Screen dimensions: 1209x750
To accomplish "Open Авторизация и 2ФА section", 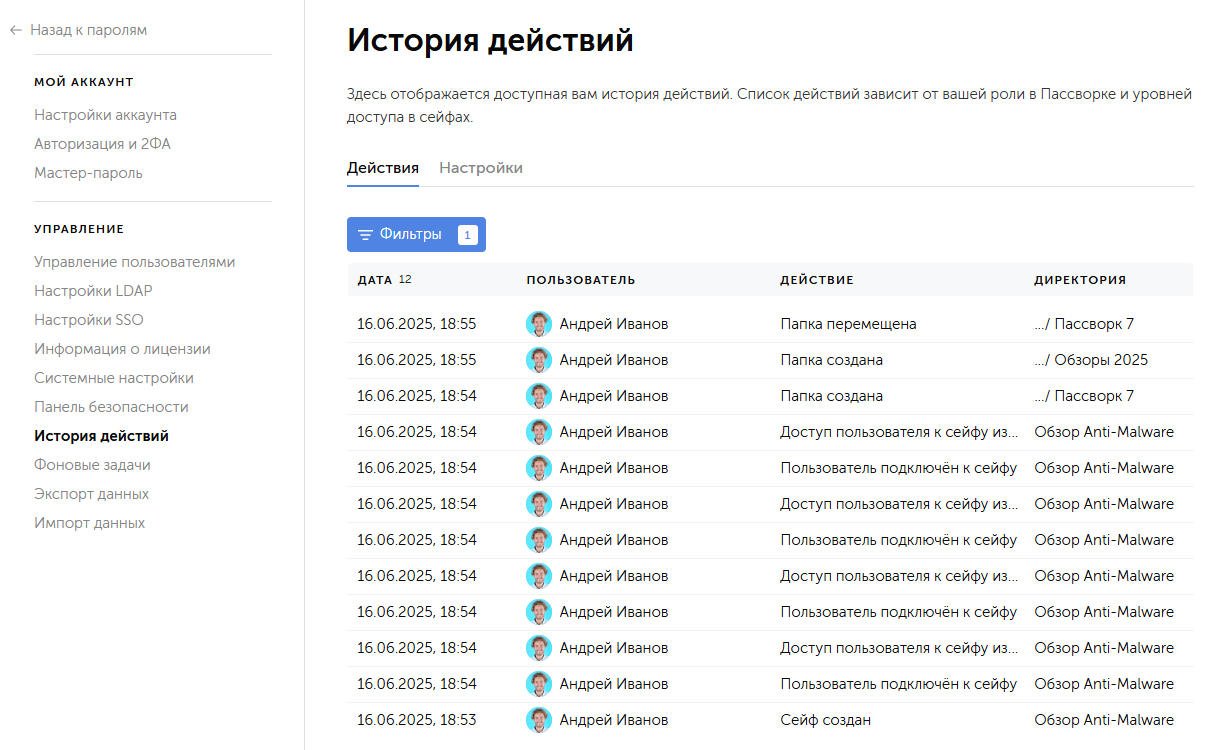I will point(102,144).
